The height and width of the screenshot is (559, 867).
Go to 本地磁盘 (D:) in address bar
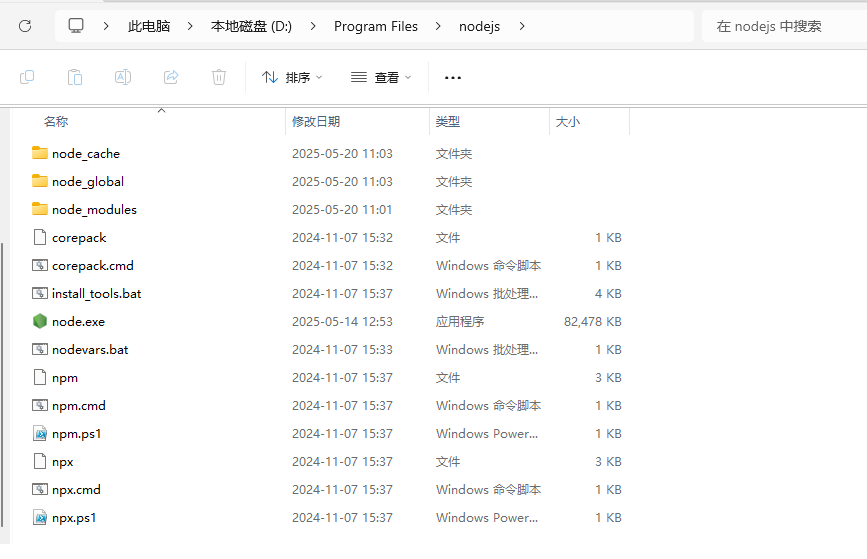tap(251, 26)
